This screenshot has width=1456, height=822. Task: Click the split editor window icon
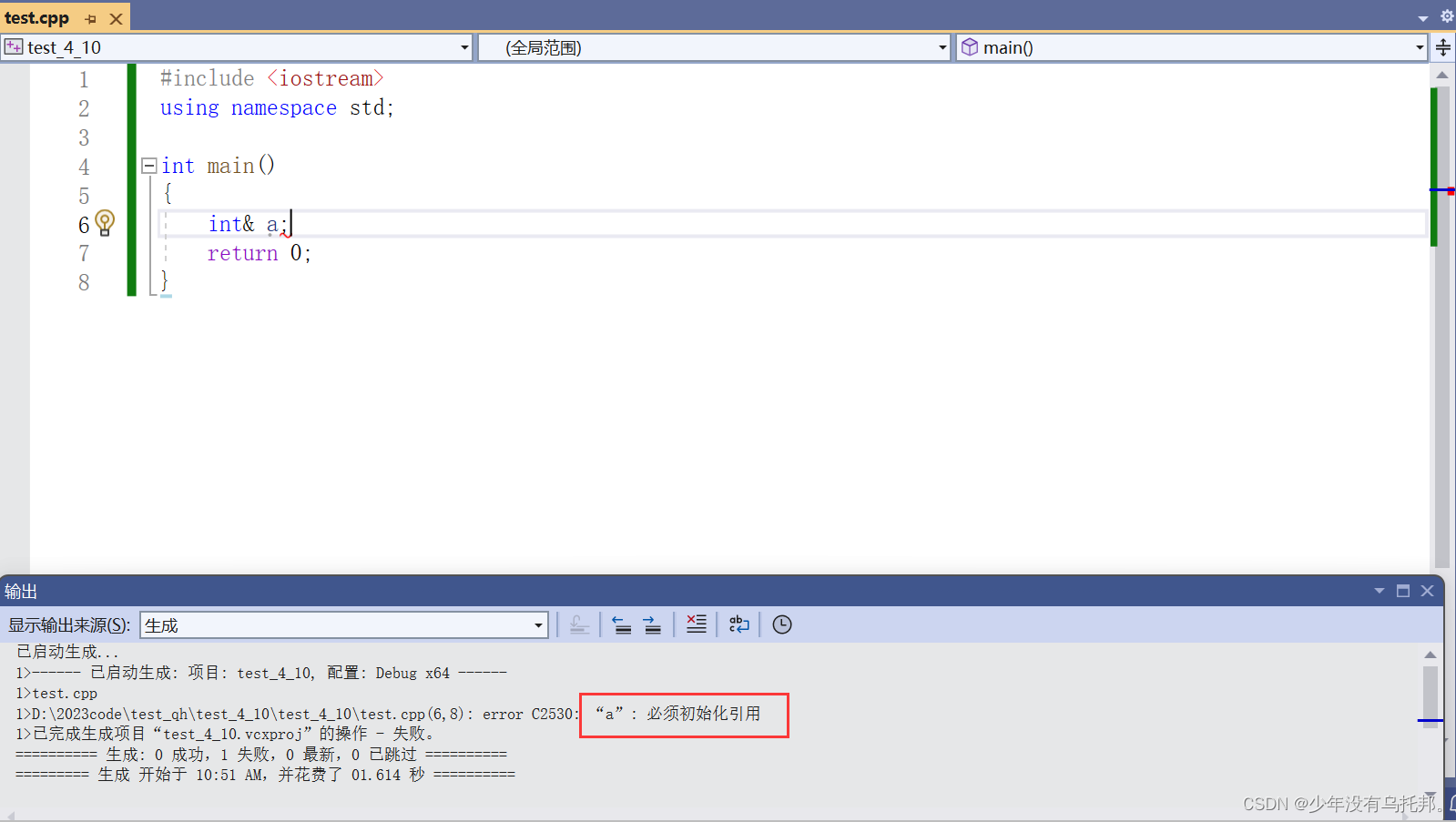tap(1443, 47)
